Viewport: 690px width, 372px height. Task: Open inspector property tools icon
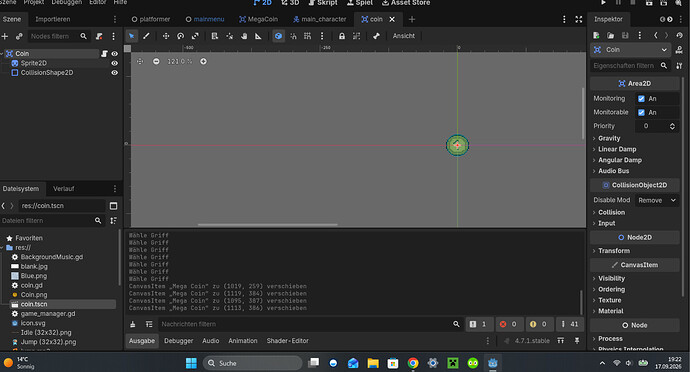[x=679, y=66]
